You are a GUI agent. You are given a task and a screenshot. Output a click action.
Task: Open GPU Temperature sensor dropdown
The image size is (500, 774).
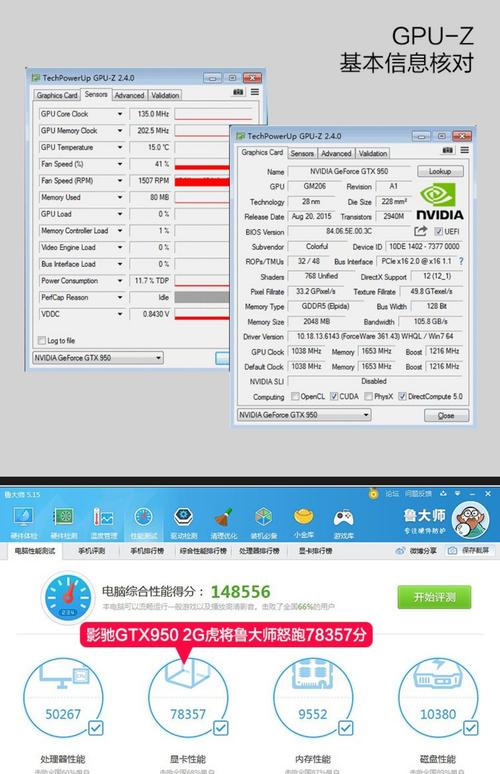pos(120,147)
